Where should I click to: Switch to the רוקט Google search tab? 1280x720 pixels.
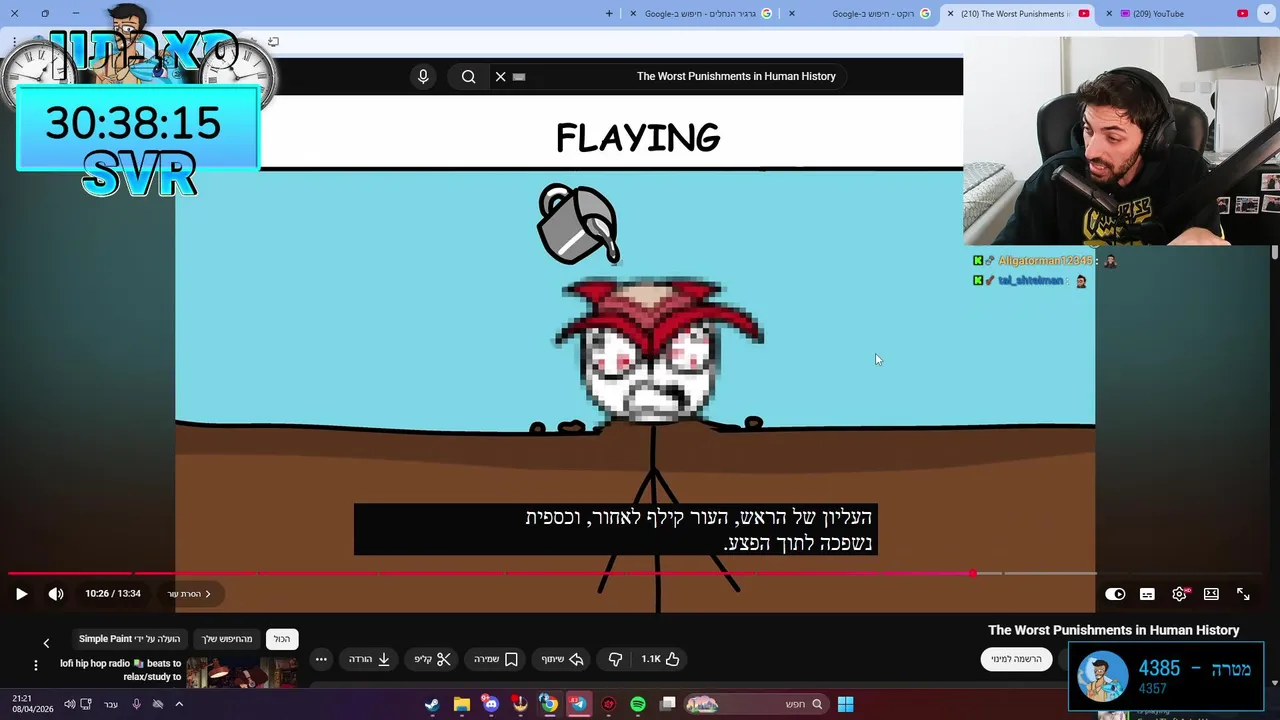(x=867, y=14)
